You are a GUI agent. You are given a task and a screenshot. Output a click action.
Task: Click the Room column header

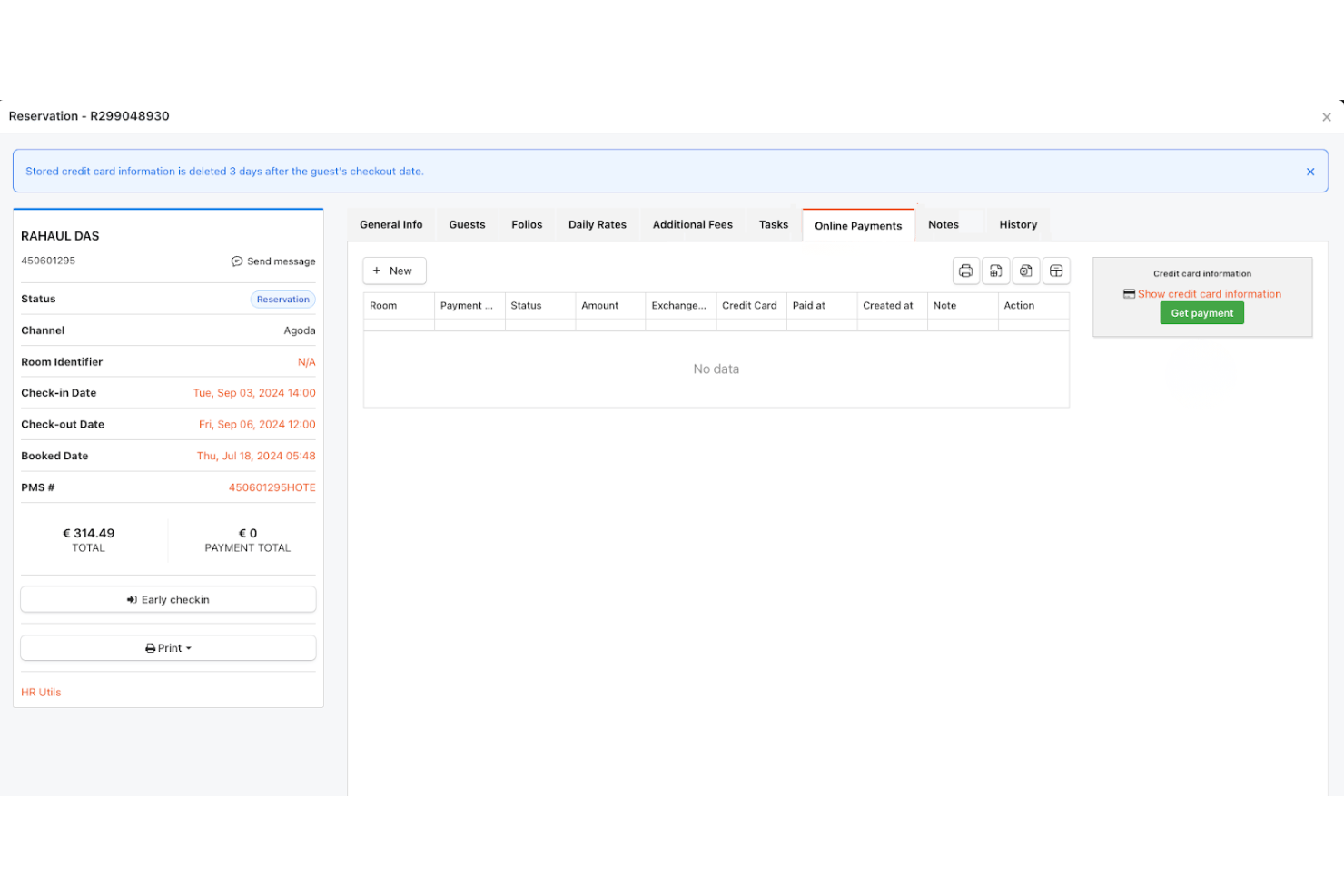pyautogui.click(x=399, y=306)
